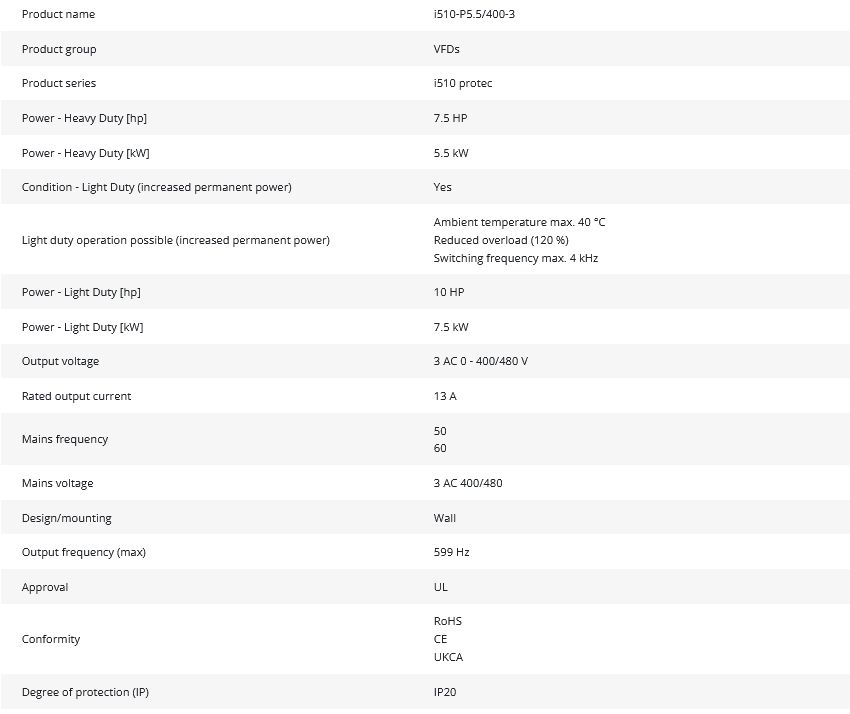
Task: Select the "Reduced overload (120 %)" line
Action: (x=501, y=240)
